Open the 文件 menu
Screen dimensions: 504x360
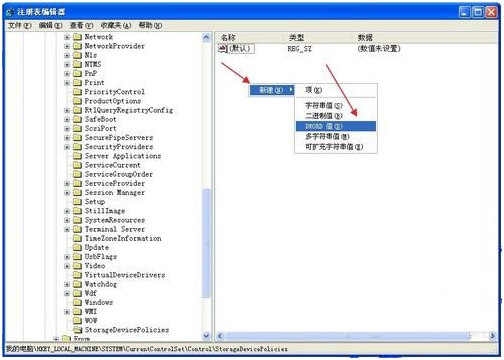19,25
